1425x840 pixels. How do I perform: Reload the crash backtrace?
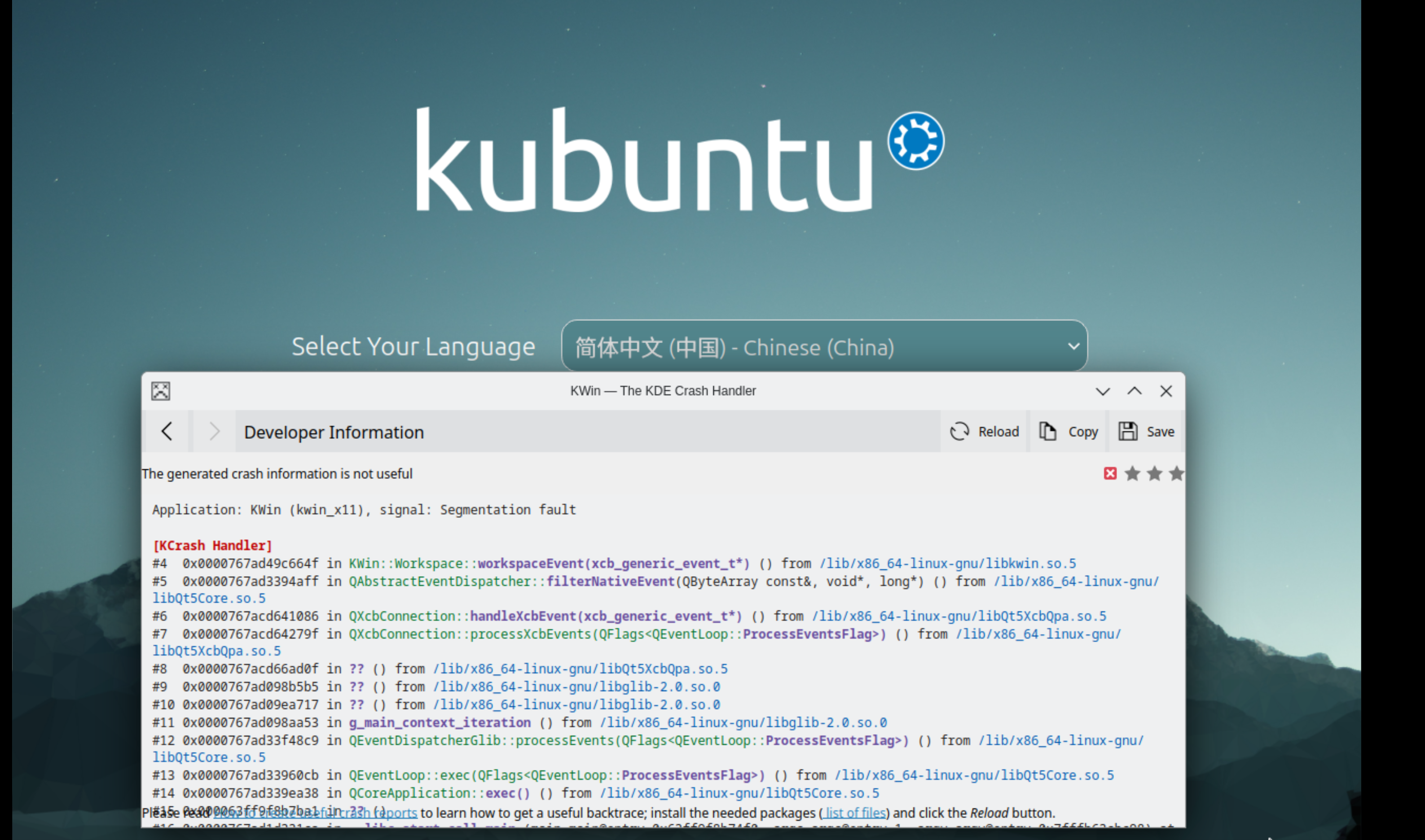point(985,432)
